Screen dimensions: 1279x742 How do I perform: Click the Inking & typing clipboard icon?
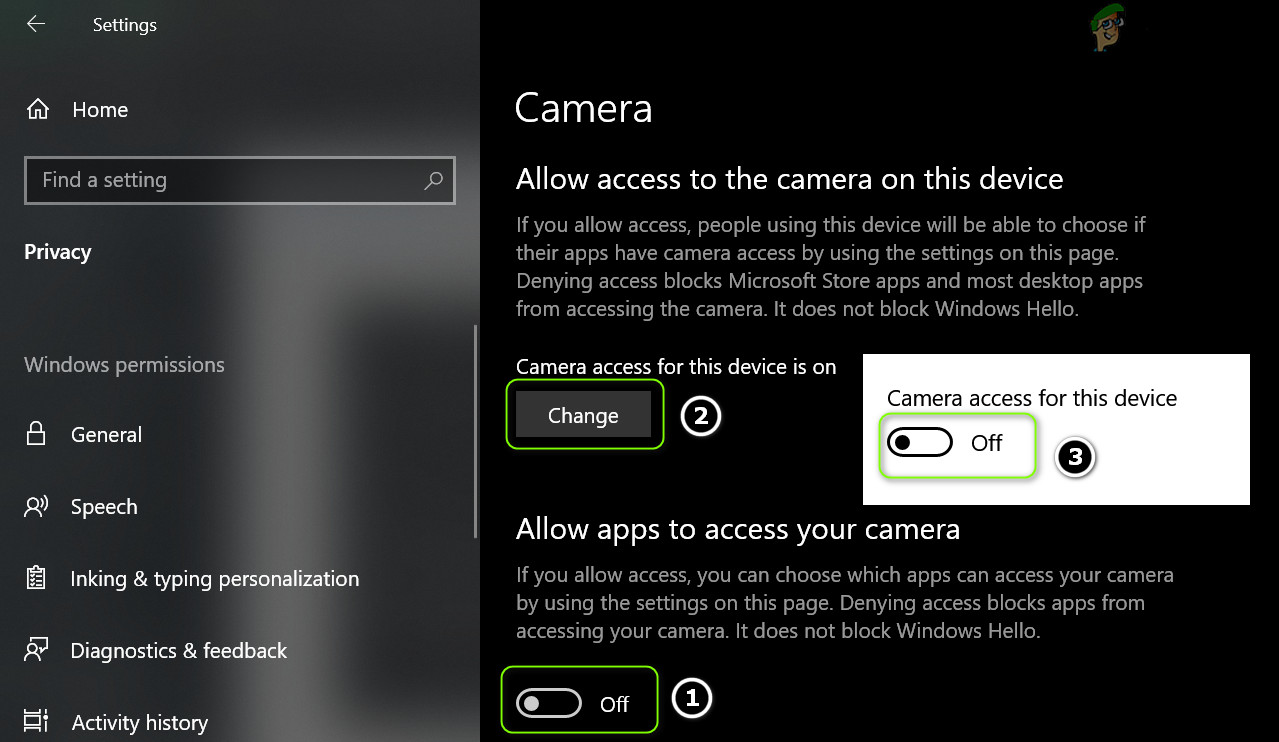[x=36, y=579]
